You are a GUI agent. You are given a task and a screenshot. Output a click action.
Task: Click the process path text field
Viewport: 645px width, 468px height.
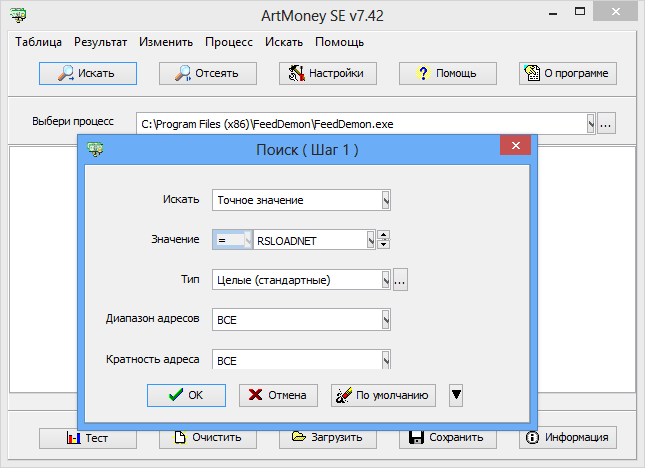[x=362, y=124]
